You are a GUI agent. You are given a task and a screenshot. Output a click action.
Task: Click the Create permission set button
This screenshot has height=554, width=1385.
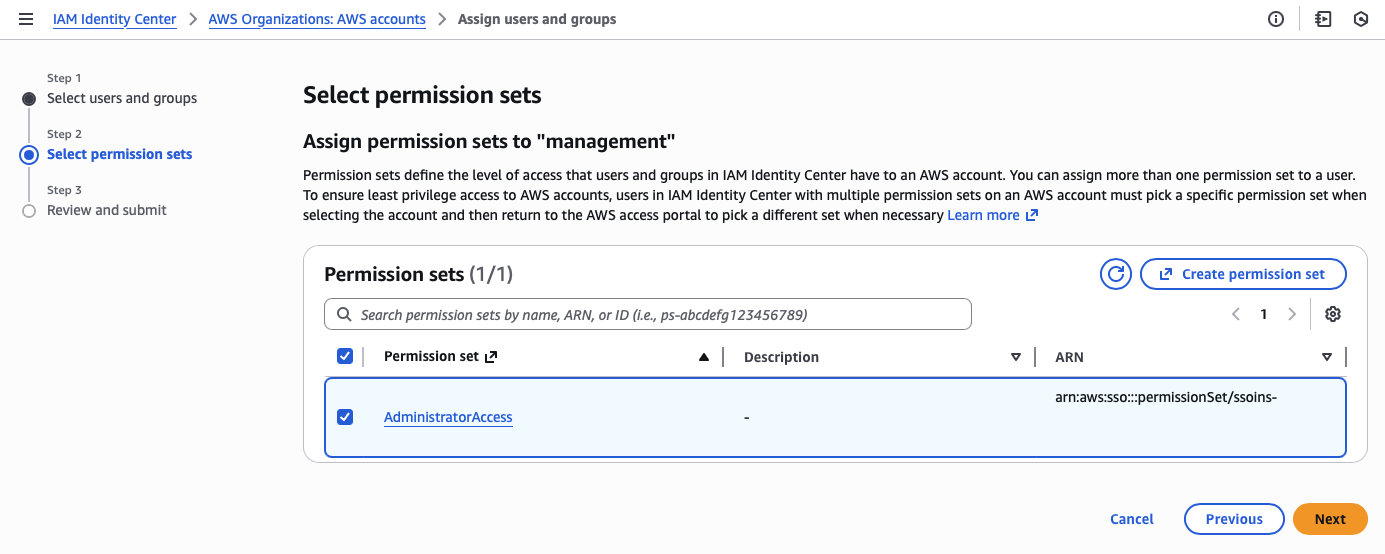[x=1242, y=274]
